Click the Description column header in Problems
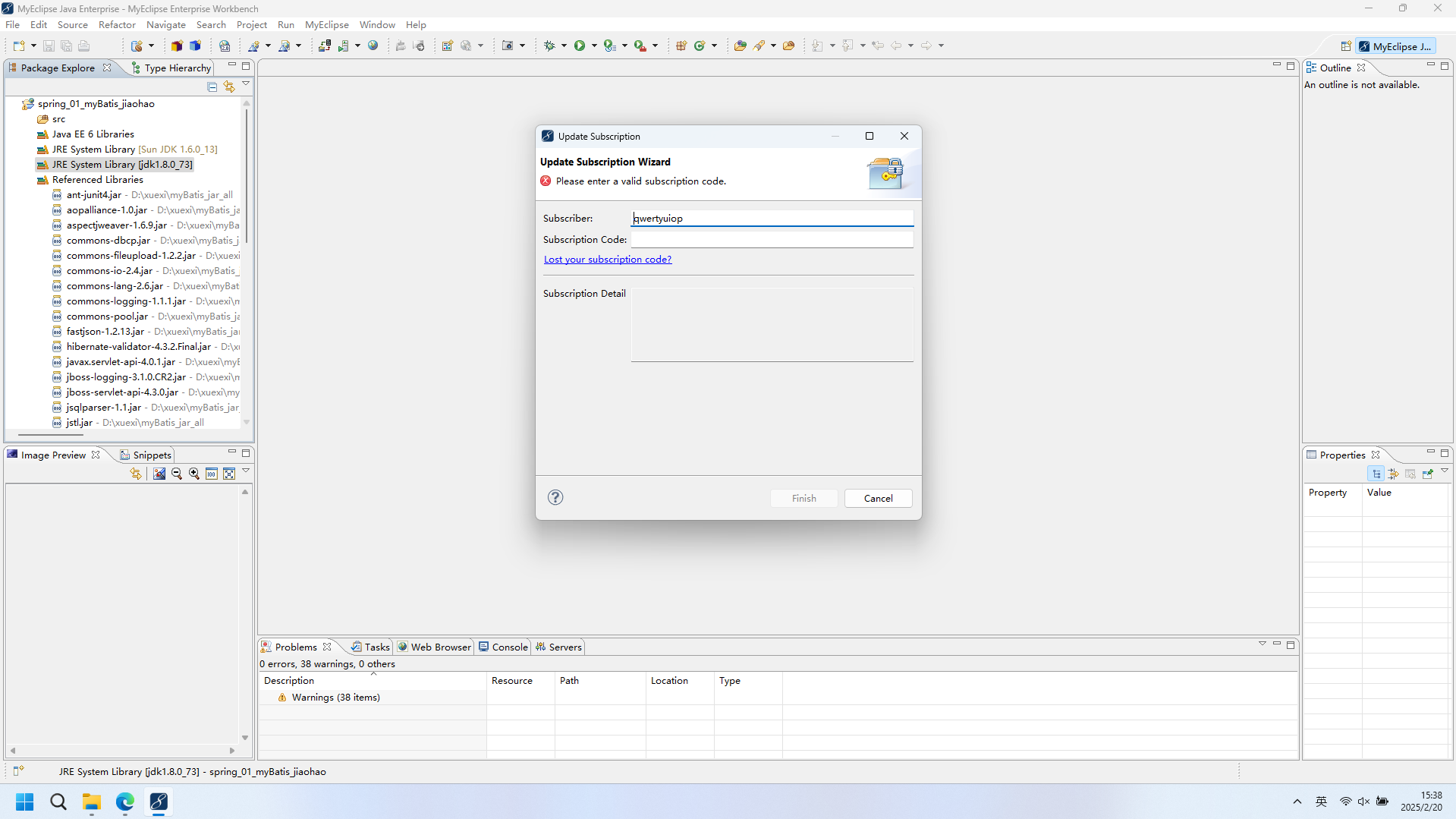The width and height of the screenshot is (1456, 819). click(x=373, y=680)
